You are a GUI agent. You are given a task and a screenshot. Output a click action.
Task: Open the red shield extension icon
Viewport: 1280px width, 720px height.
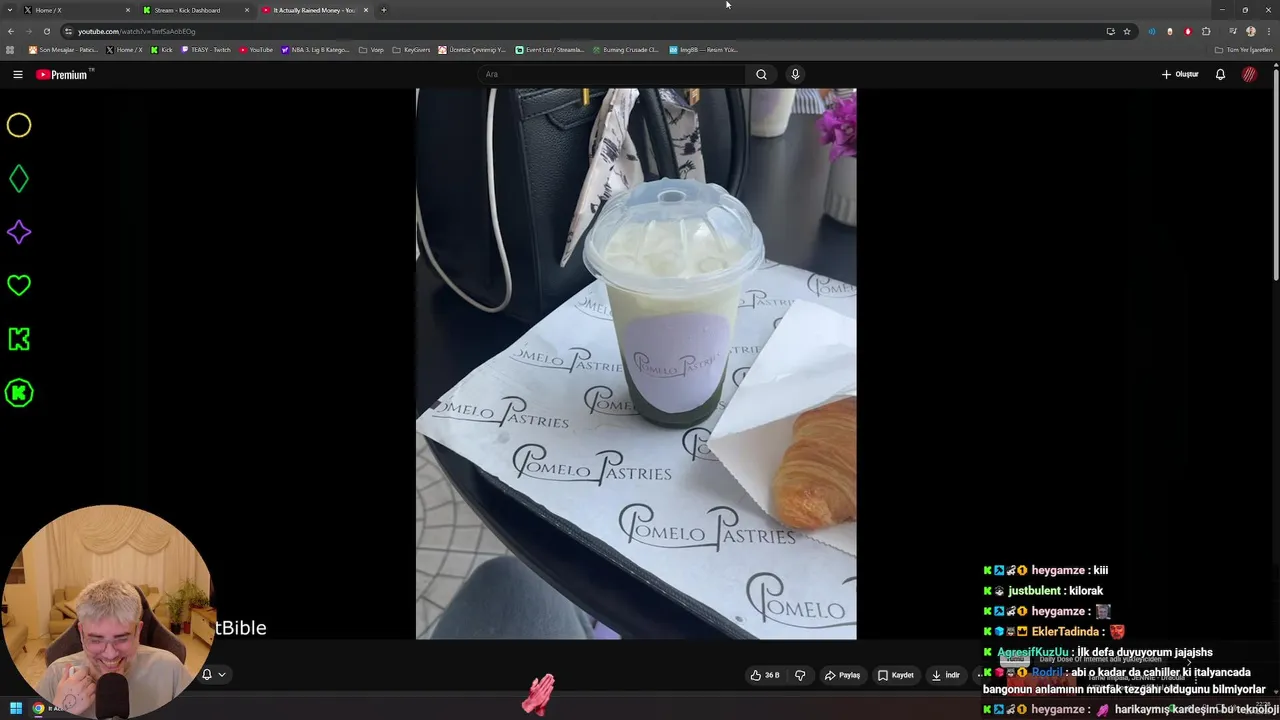point(1188,31)
